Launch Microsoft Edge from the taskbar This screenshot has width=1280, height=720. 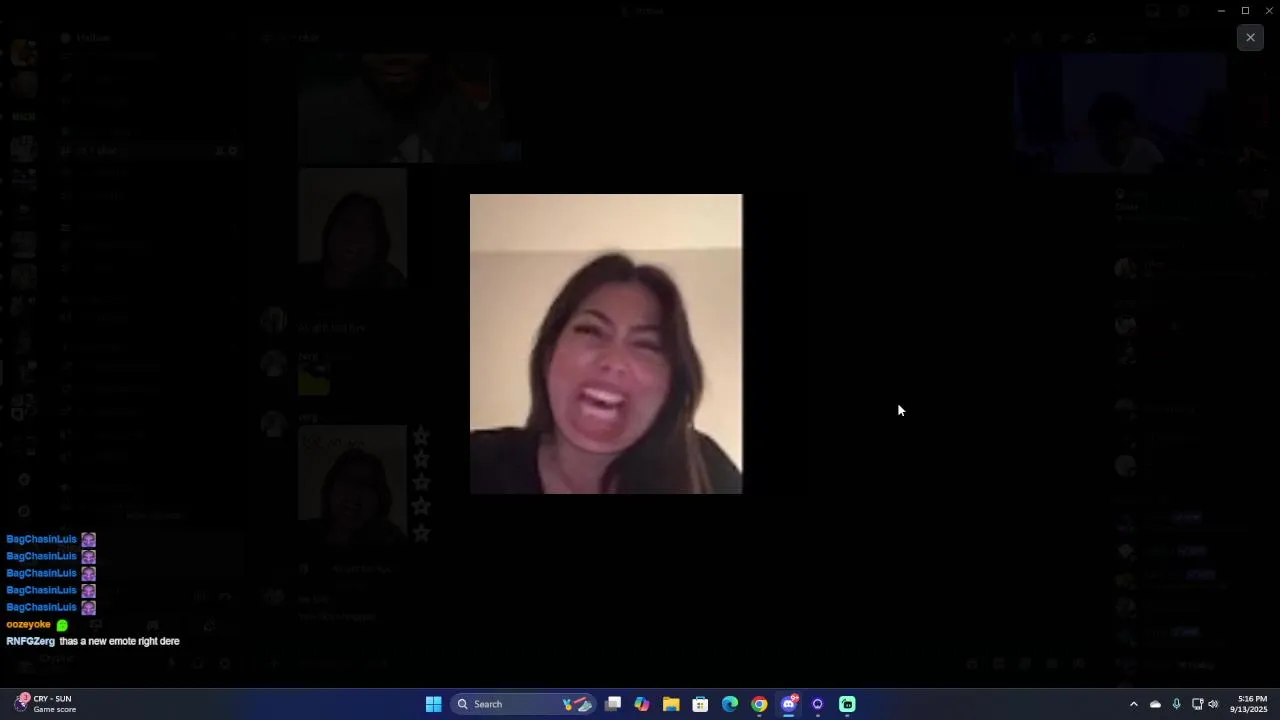click(x=730, y=704)
